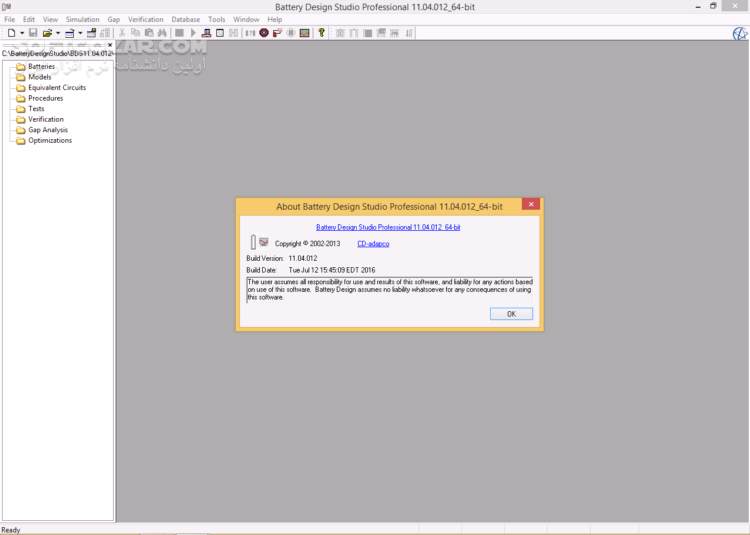Open dropdown arrow next to New icon
Viewport: 750px width, 535px height.
(20, 33)
